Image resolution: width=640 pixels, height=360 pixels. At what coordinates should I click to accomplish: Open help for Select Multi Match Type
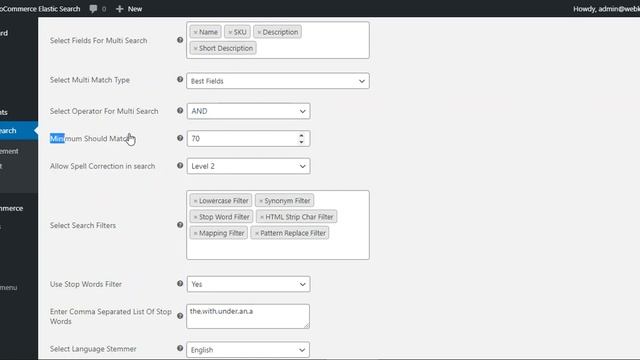pyautogui.click(x=180, y=79)
